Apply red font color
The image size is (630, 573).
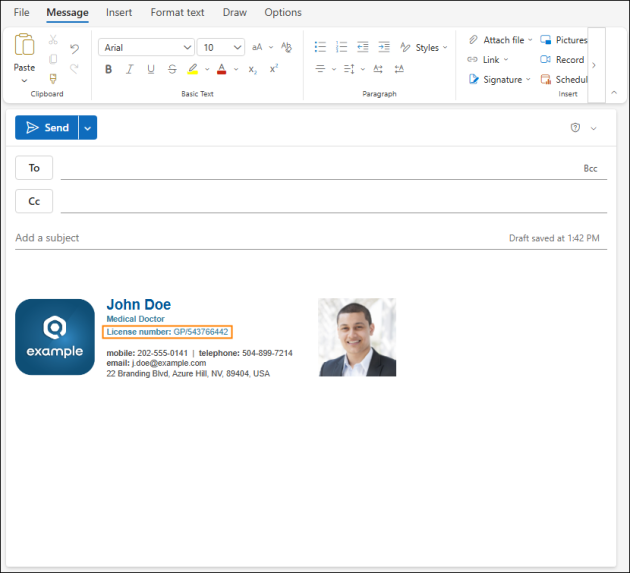(221, 69)
